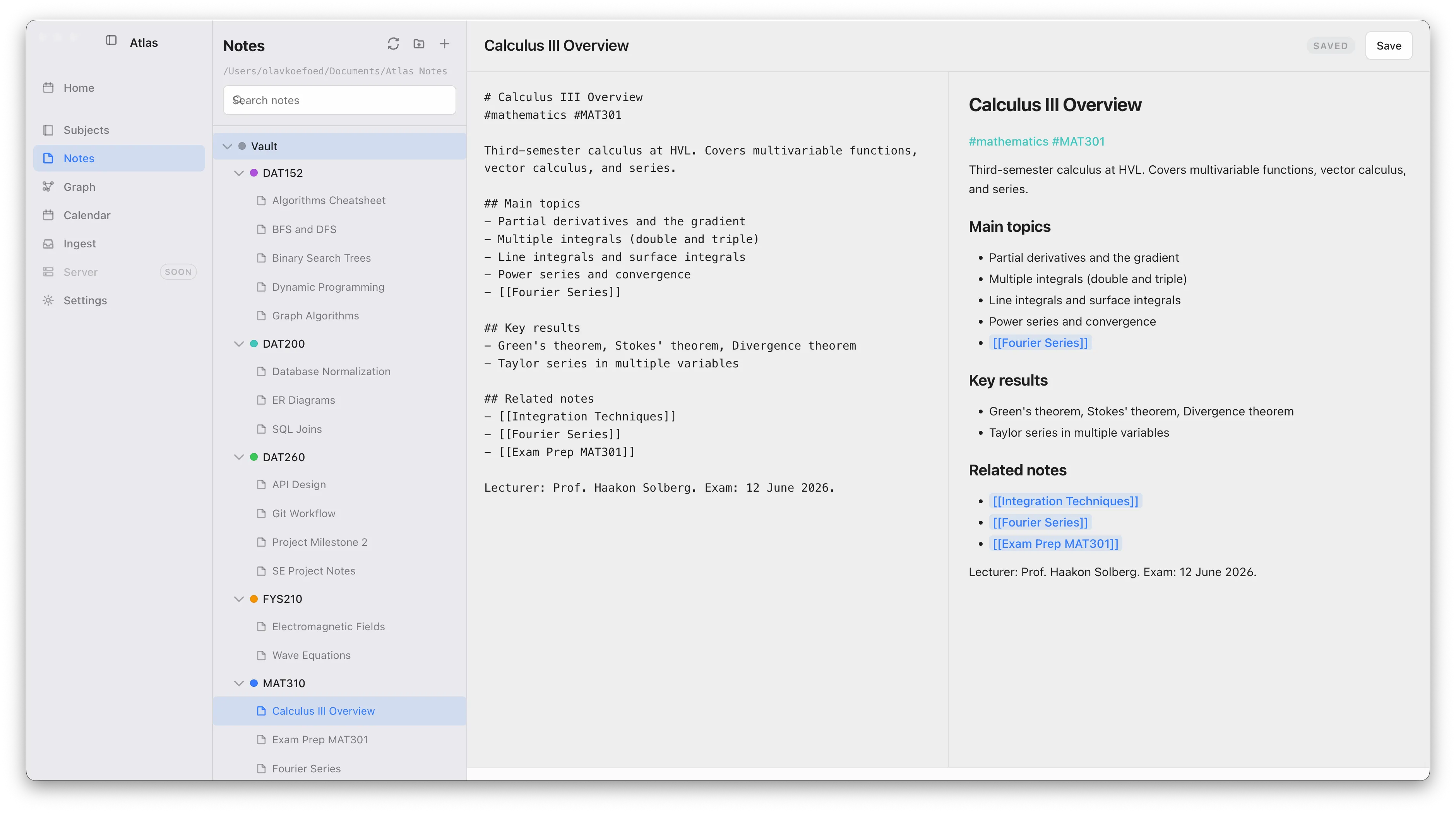The image size is (1456, 813).
Task: Follow the Fourier Series link under Related notes preview
Action: pos(1040,522)
